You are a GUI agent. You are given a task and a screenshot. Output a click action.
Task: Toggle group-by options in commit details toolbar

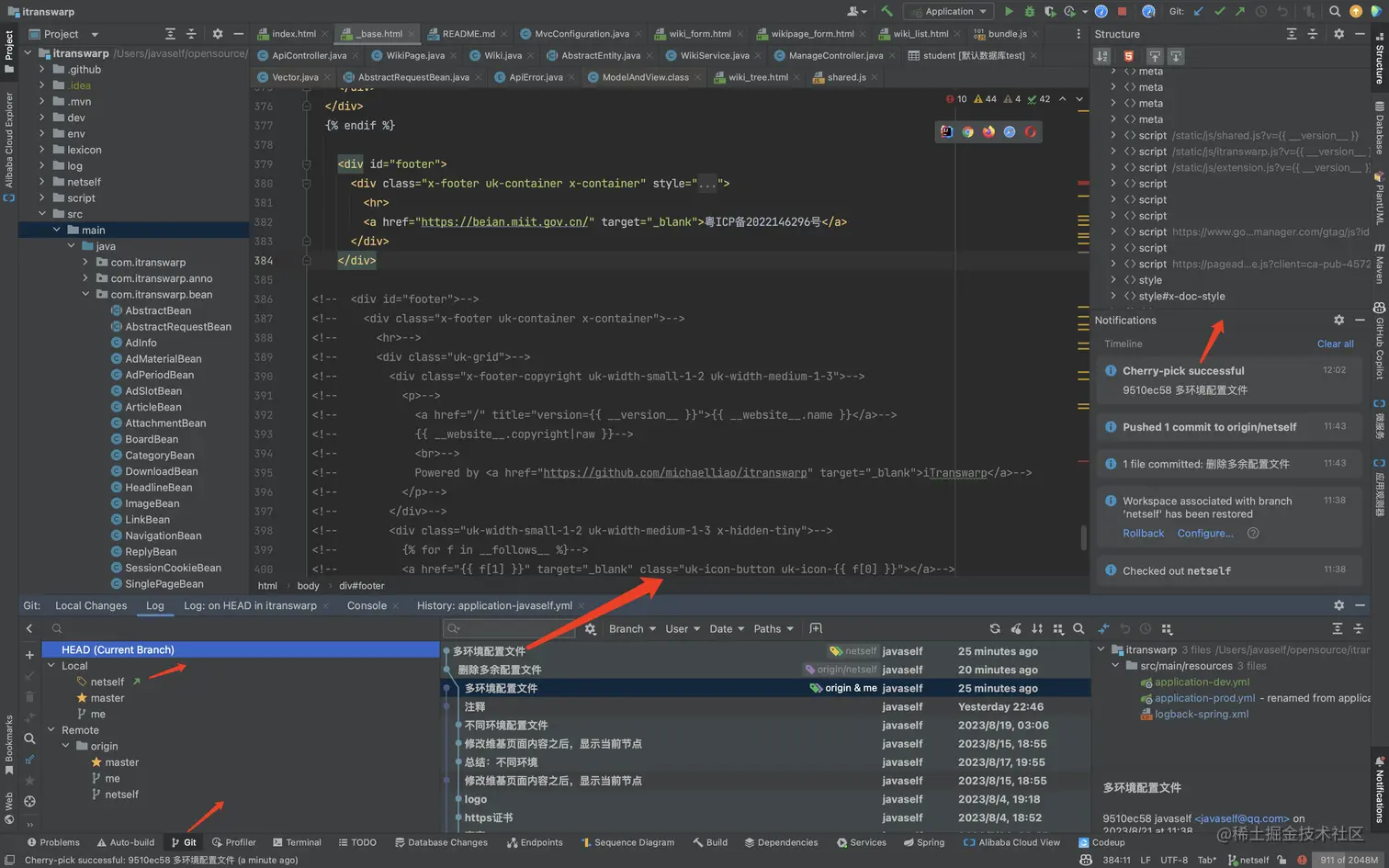[1168, 628]
